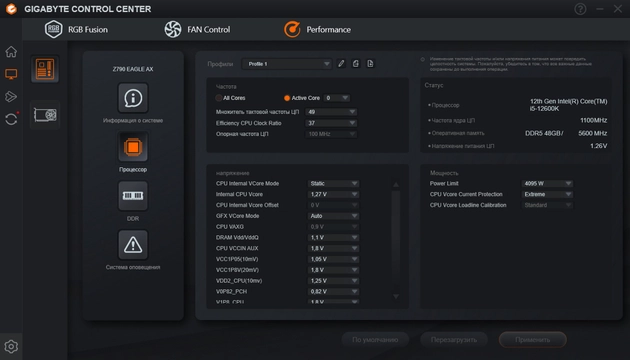Open the Efficiency CPU Clock Ratio dropdown
The width and height of the screenshot is (630, 360).
pos(331,123)
